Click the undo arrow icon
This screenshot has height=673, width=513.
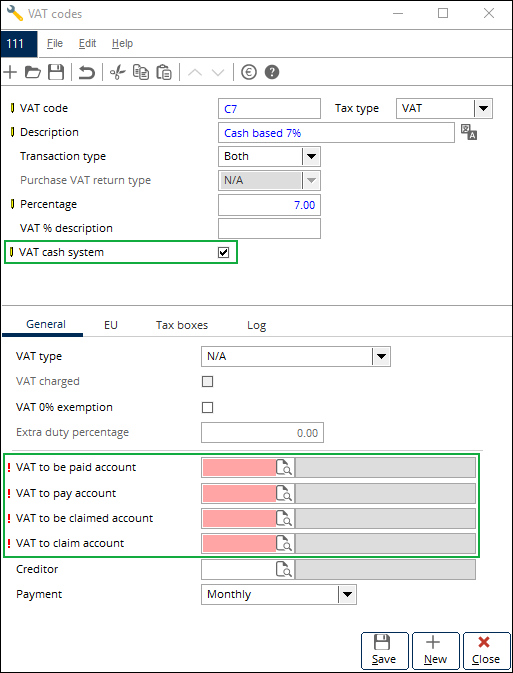87,72
